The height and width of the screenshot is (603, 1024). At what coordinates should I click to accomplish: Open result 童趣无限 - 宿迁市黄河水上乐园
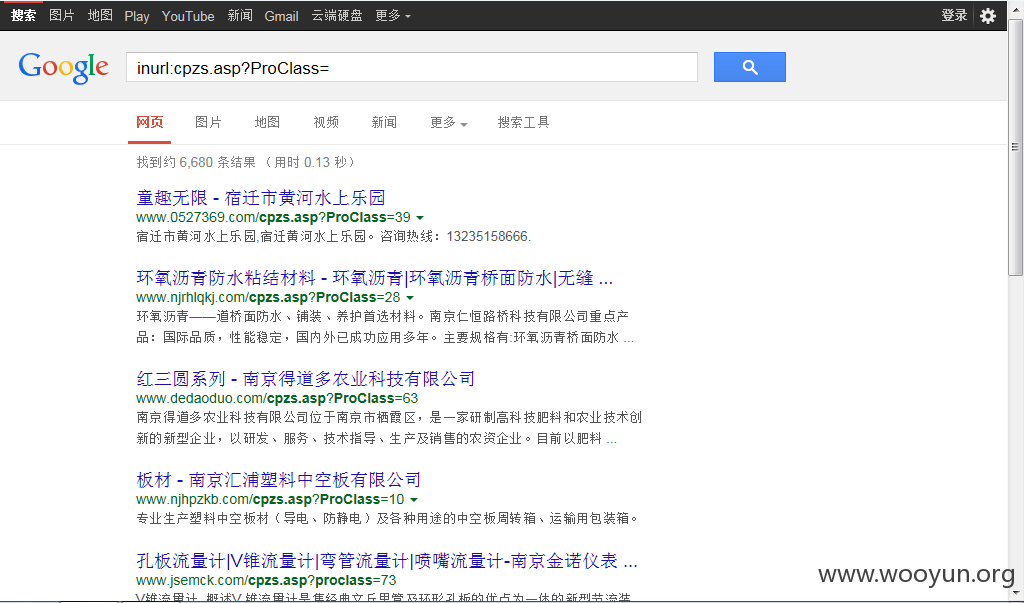pos(261,197)
